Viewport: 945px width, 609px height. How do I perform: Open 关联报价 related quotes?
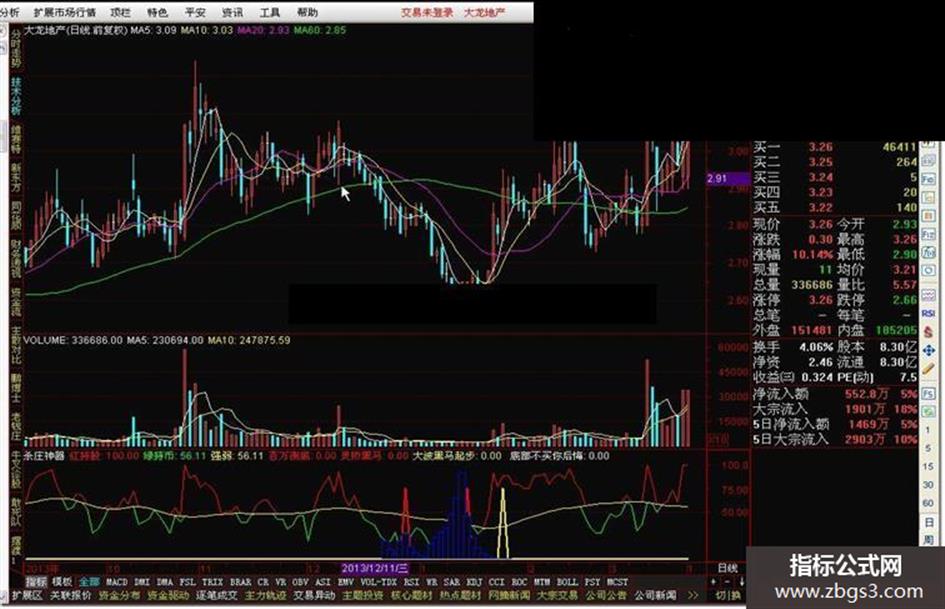coord(71,596)
